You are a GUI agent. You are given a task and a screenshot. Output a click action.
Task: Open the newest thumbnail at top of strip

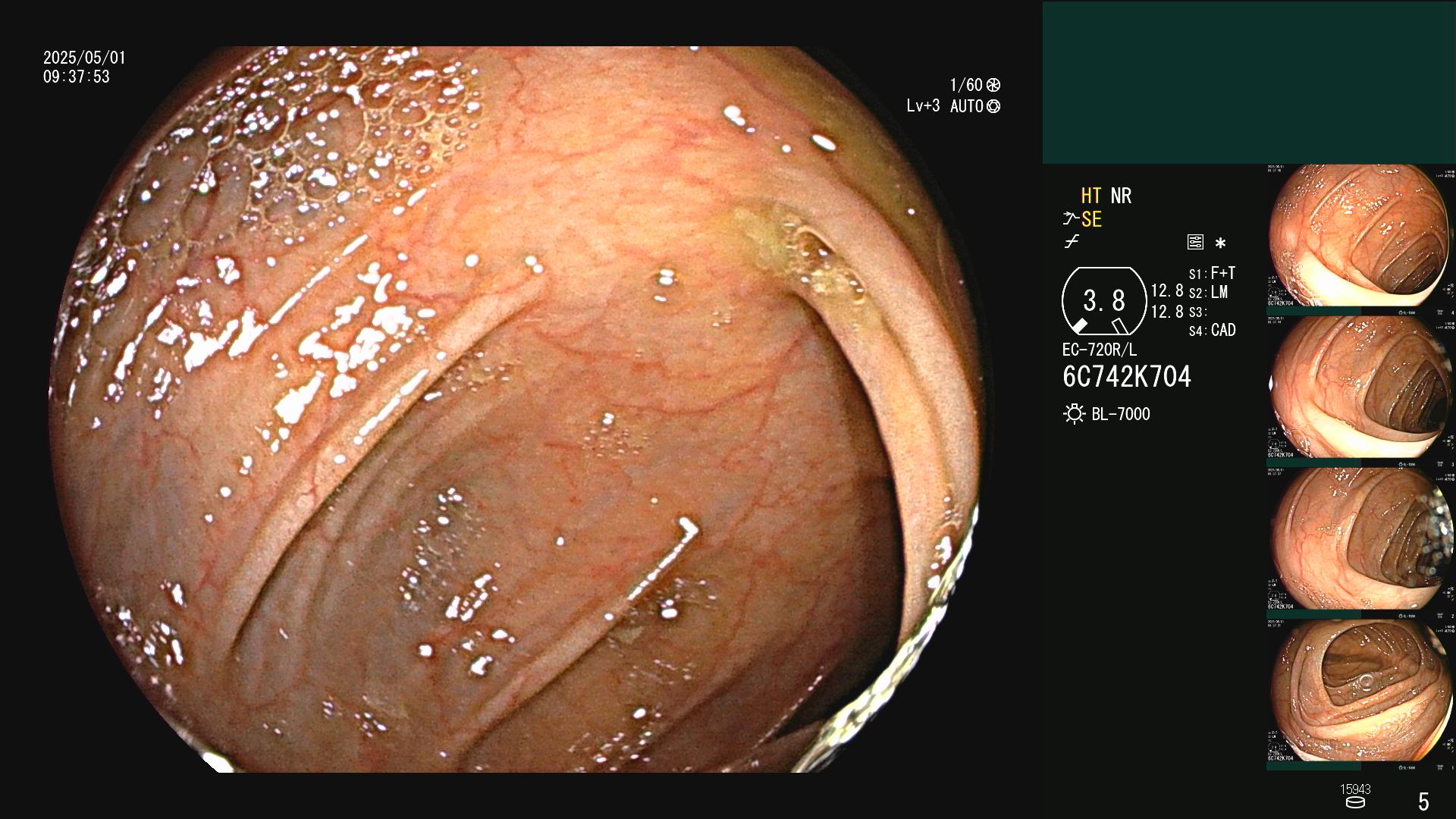(x=1360, y=240)
